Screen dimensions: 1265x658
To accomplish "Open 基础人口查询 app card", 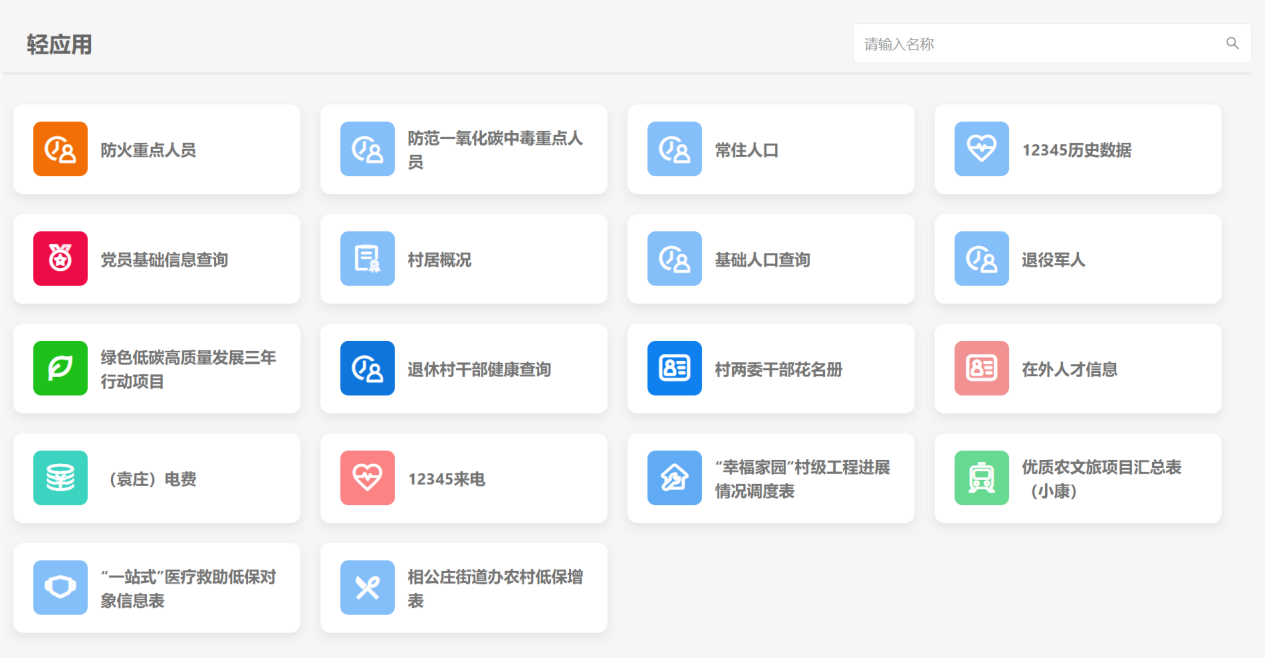I will [770, 259].
